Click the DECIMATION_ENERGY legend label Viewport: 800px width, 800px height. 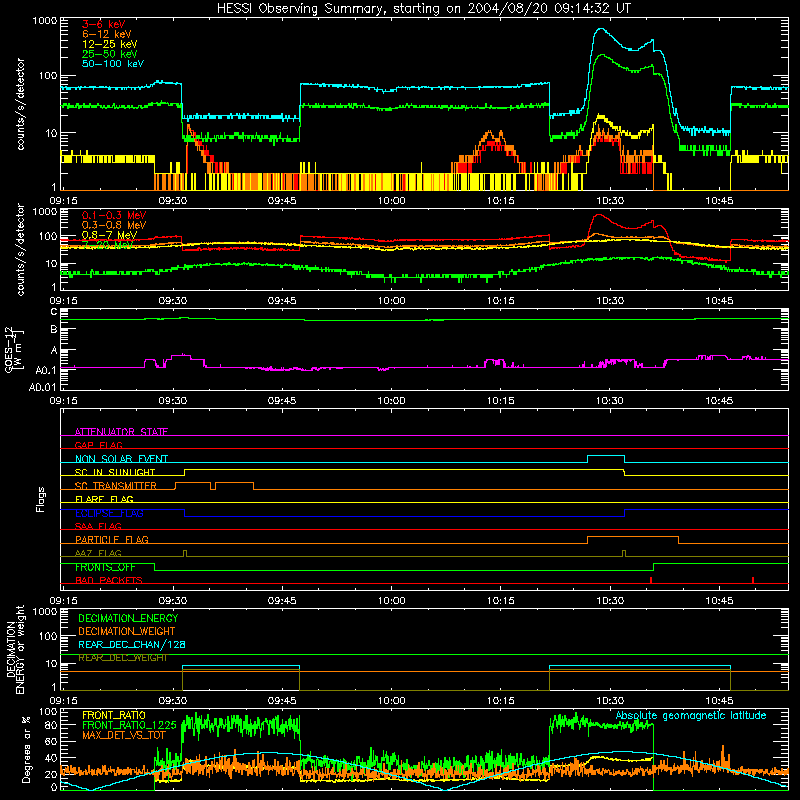[128, 618]
